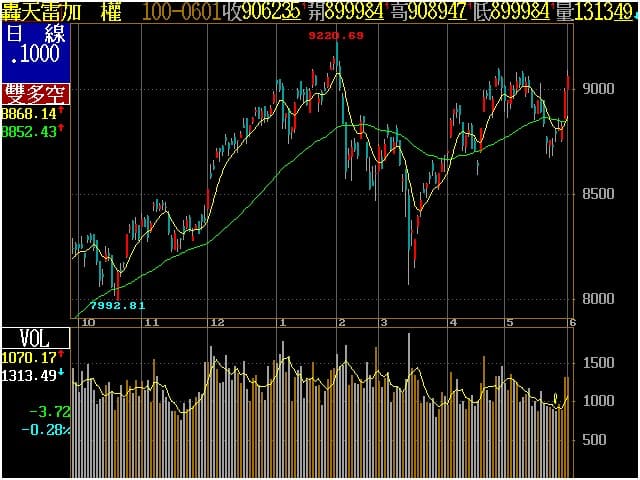
Task: Click the red up arrow beside 8852.43
Action: [x=60, y=130]
